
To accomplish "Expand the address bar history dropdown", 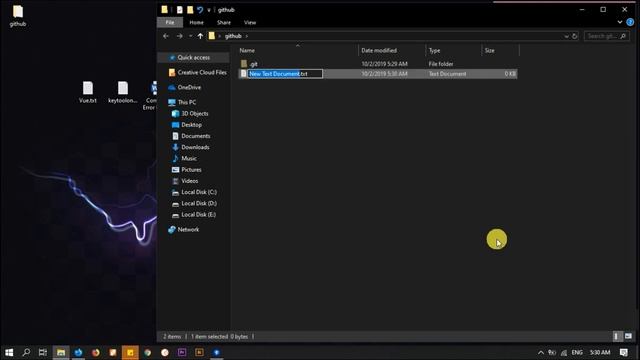I will pos(567,36).
